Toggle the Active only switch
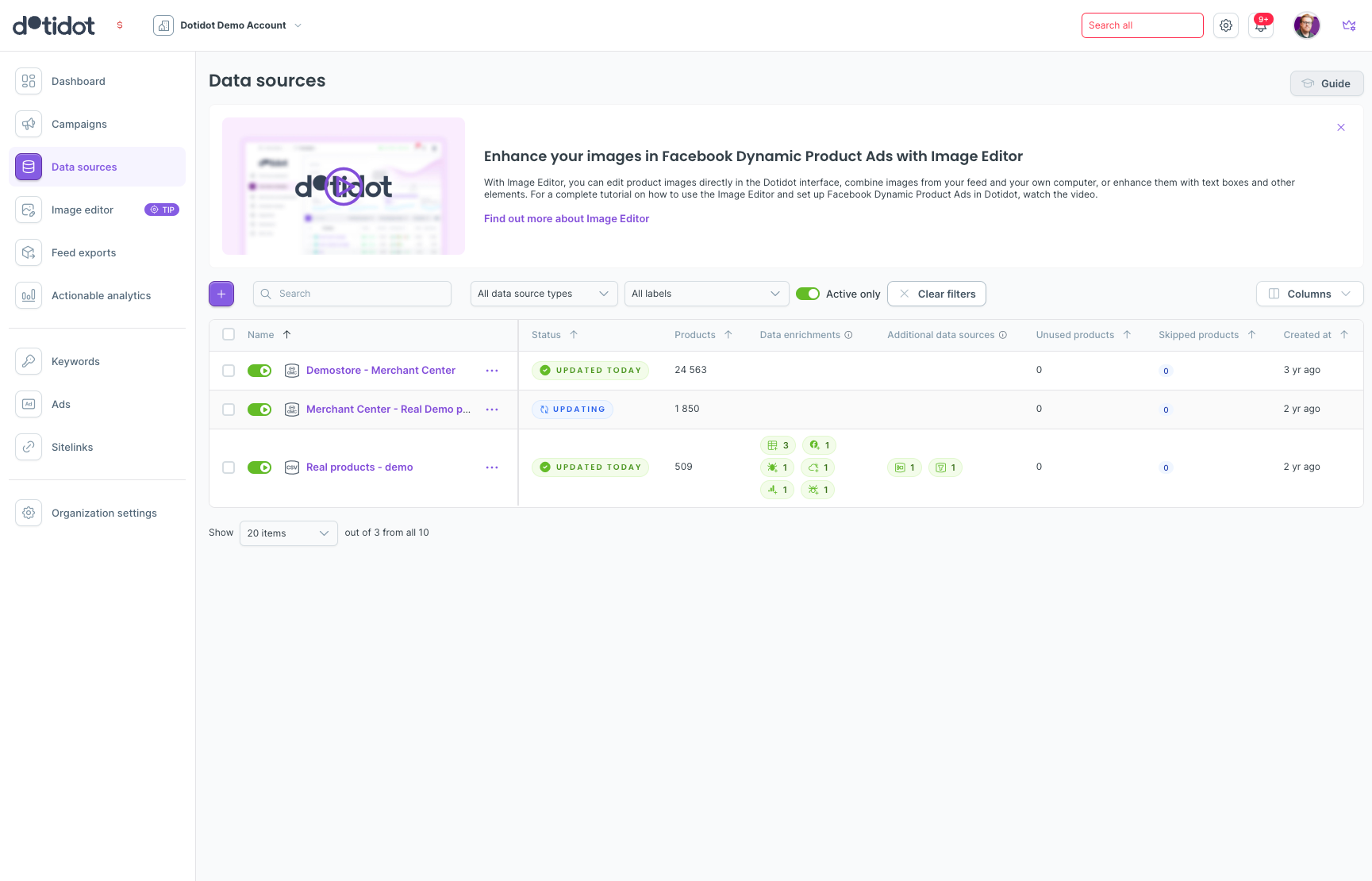This screenshot has width=1372, height=881. (808, 294)
